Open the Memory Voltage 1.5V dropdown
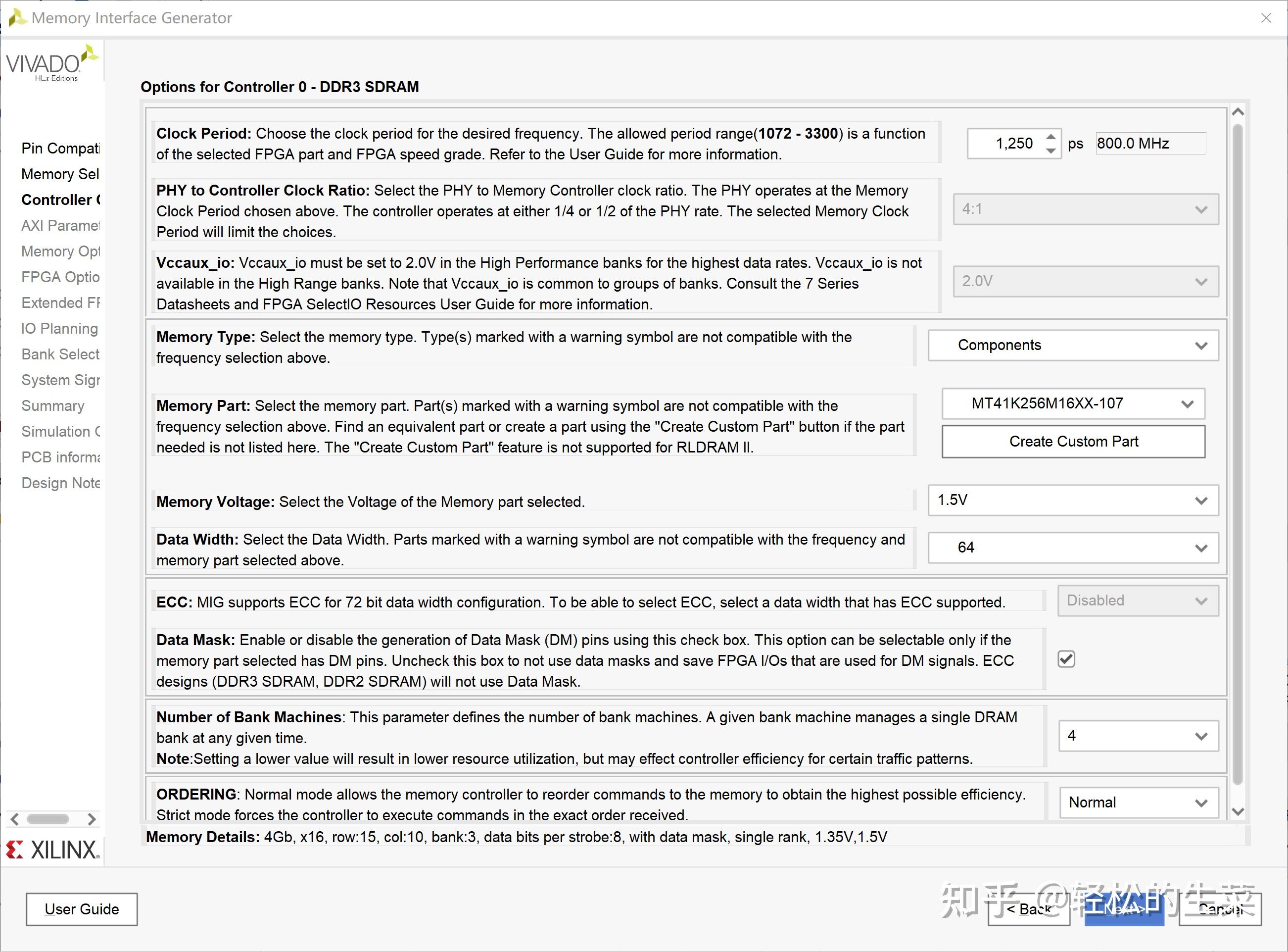The width and height of the screenshot is (1288, 952). pos(1073,500)
